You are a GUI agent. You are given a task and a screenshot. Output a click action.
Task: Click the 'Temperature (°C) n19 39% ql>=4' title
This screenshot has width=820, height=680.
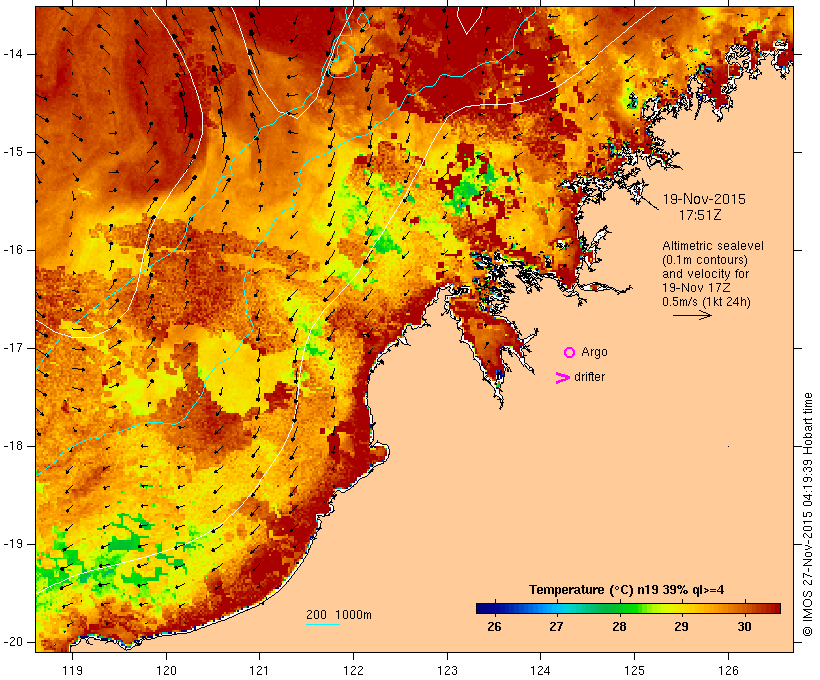(x=627, y=590)
